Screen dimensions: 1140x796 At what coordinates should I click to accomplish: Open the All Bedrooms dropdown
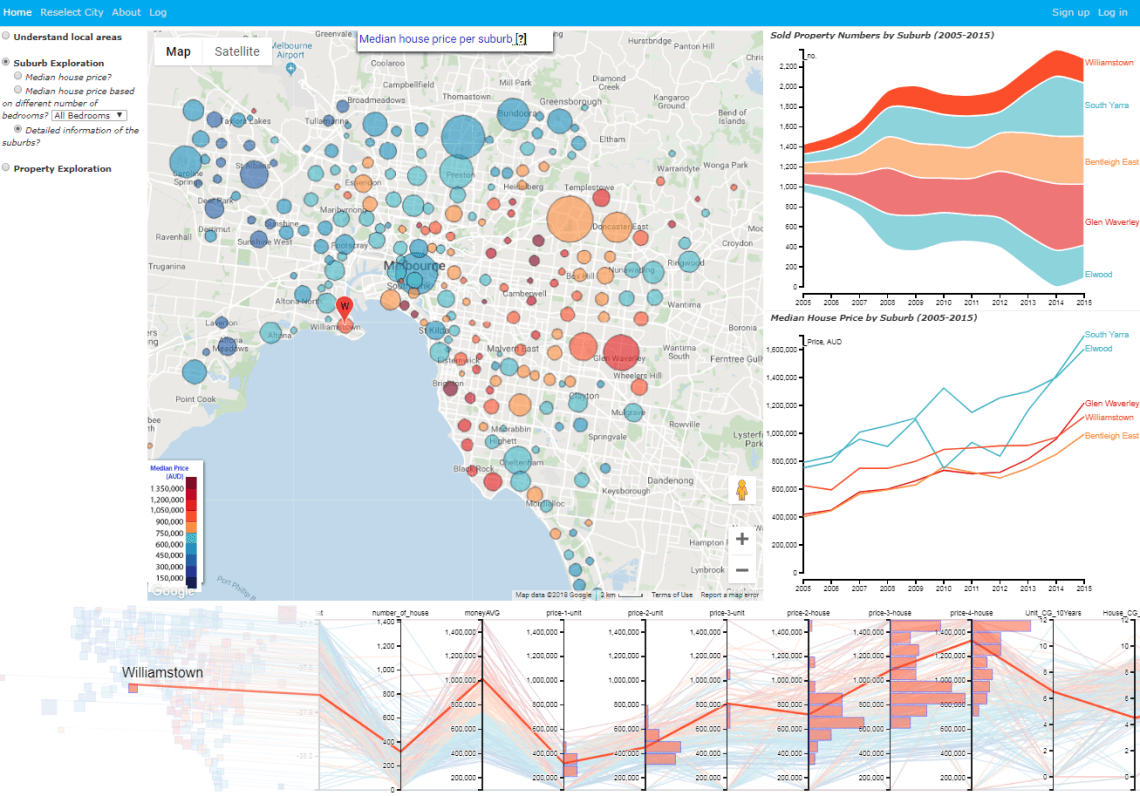tap(89, 116)
